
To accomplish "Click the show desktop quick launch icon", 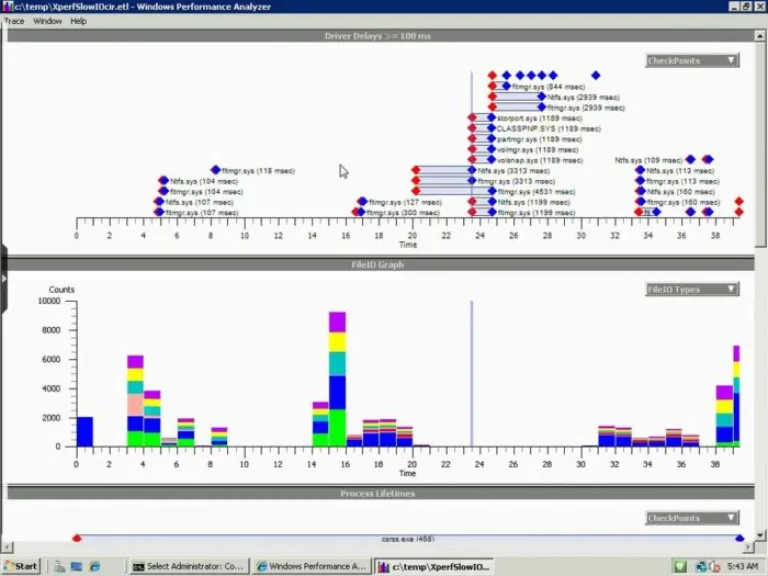I will (x=76, y=567).
